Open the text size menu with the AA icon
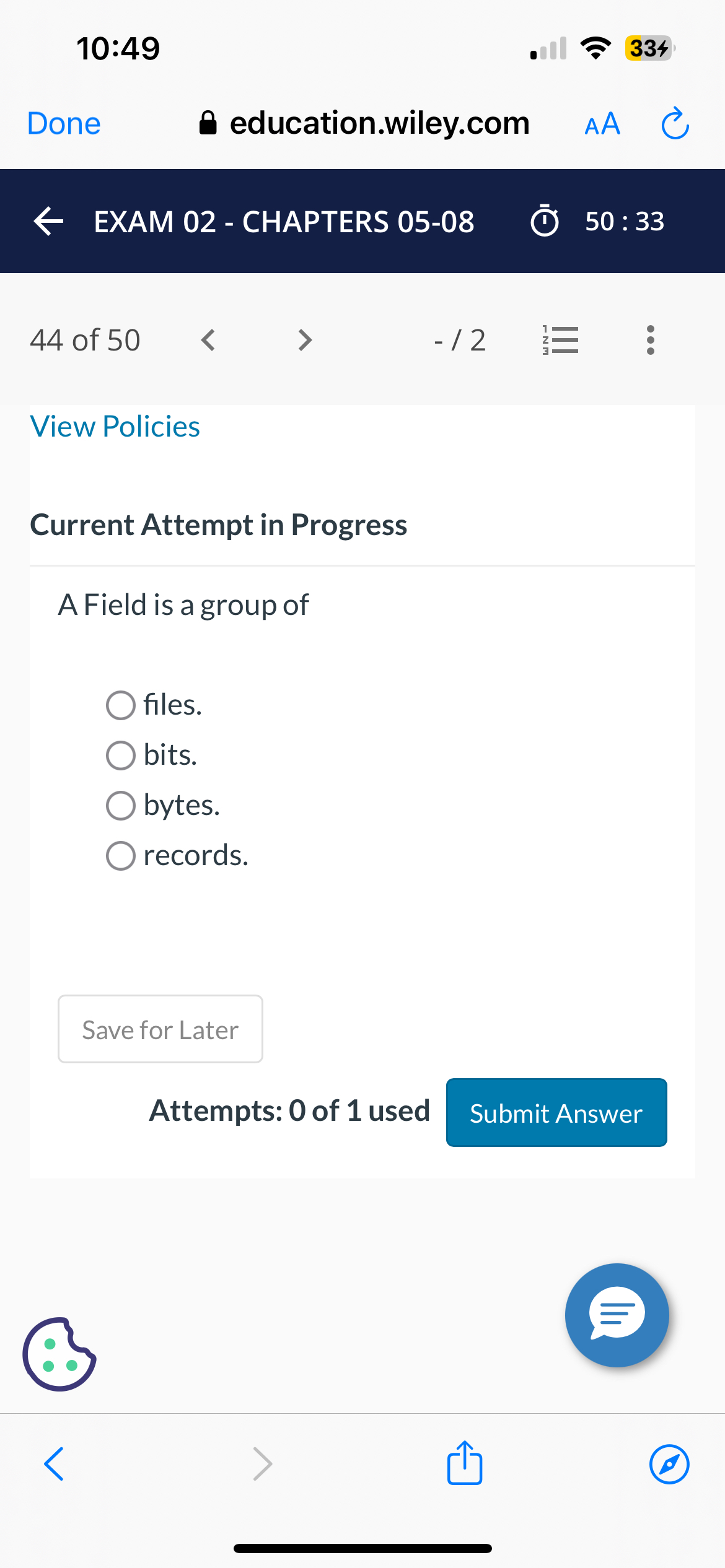 click(x=600, y=123)
